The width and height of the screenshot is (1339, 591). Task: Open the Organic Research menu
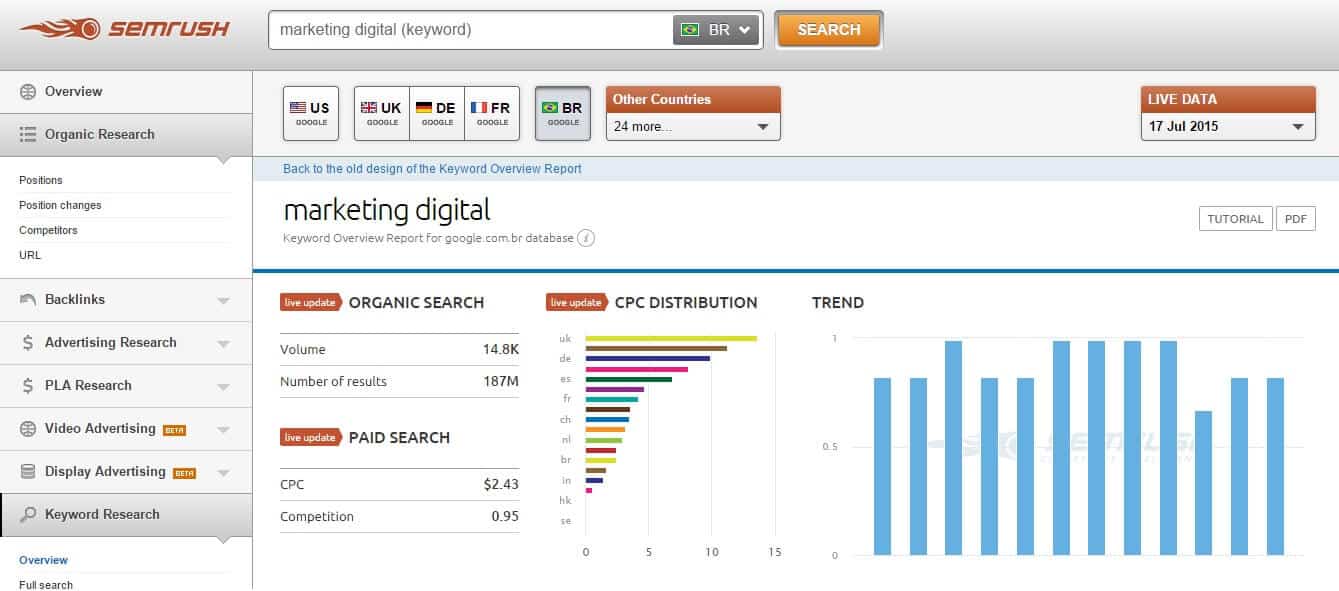tap(126, 134)
